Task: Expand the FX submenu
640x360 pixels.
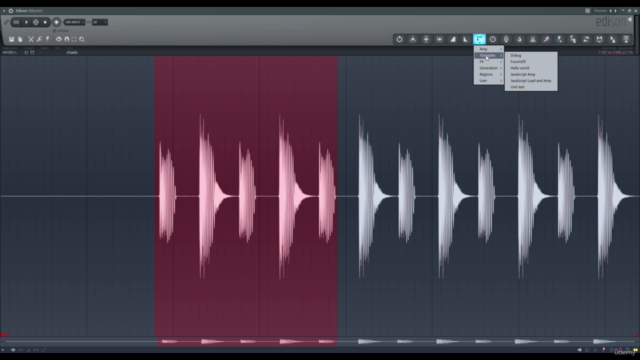Action: click(x=489, y=62)
